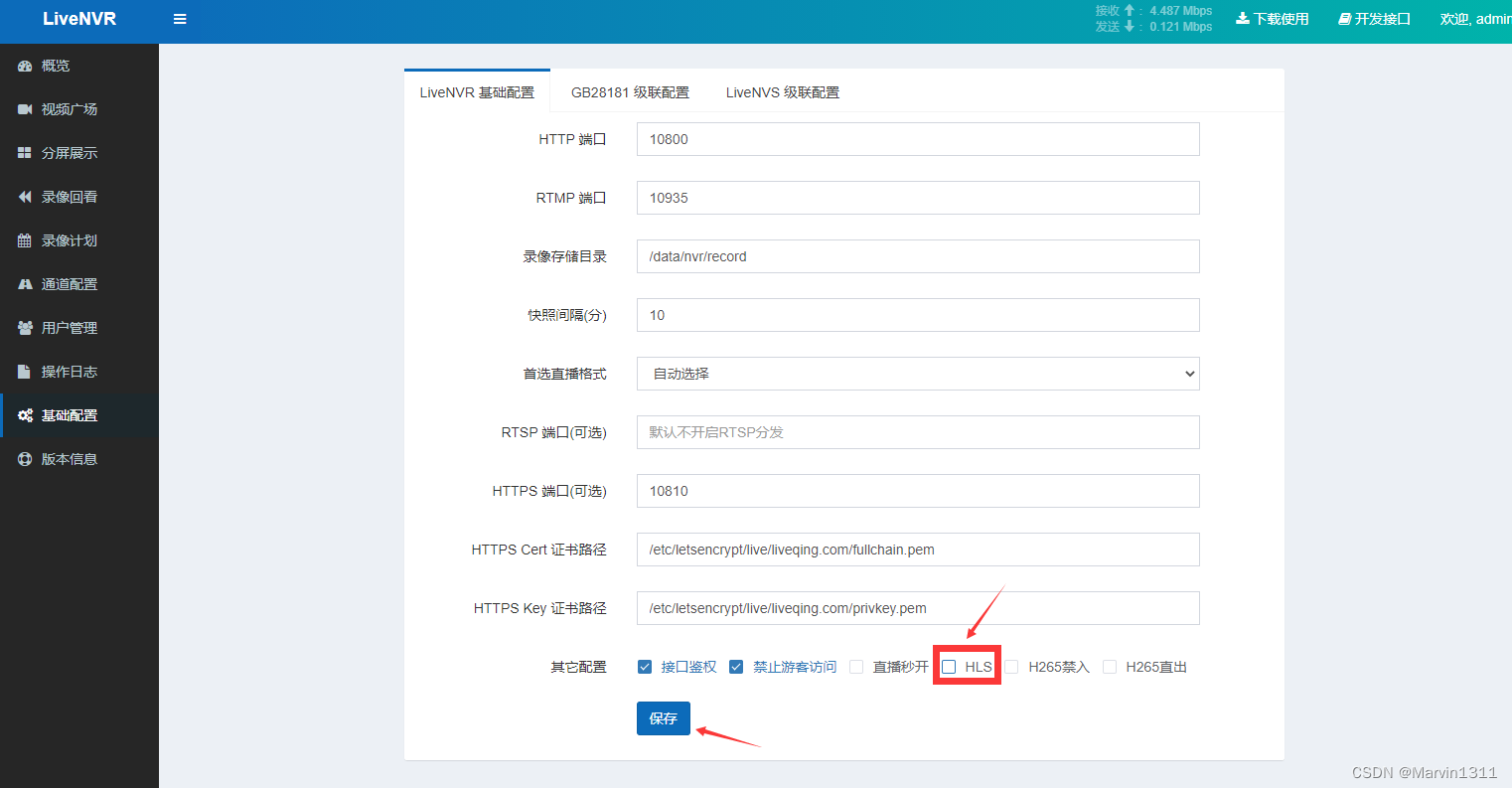Image resolution: width=1512 pixels, height=788 pixels.
Task: Select the 分屏展示 grid icon
Action: point(25,153)
